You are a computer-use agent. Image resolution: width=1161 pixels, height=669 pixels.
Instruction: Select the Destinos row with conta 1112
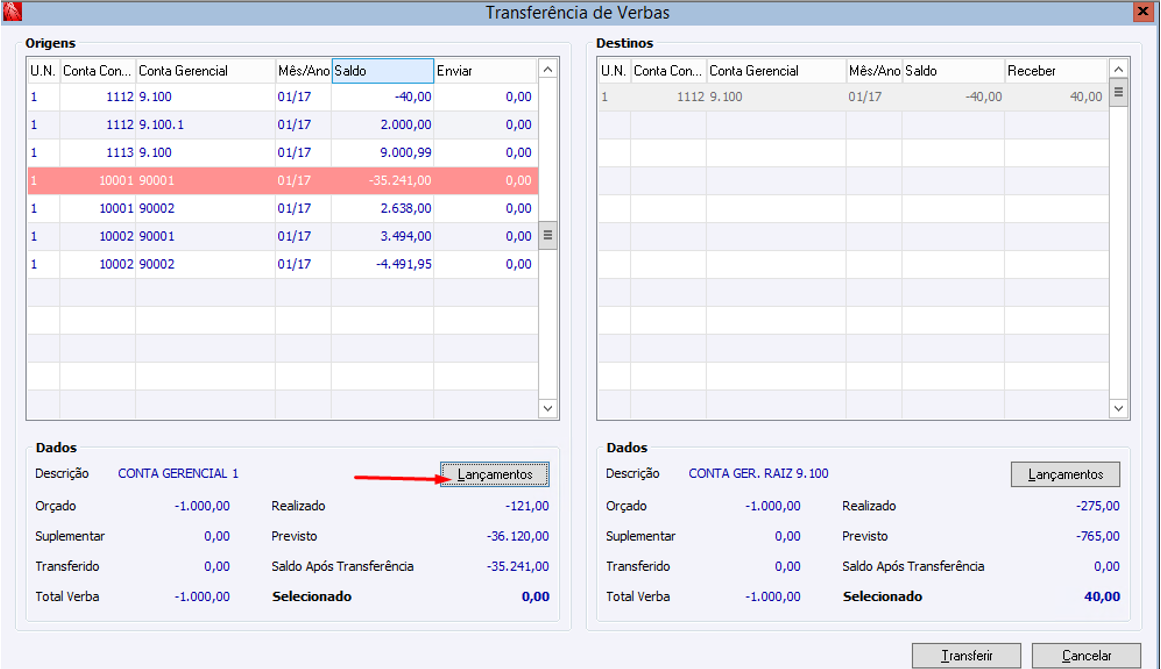(853, 97)
